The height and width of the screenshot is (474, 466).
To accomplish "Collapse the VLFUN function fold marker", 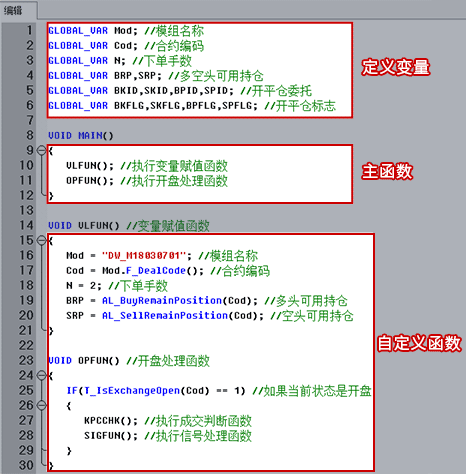I will point(41,241).
